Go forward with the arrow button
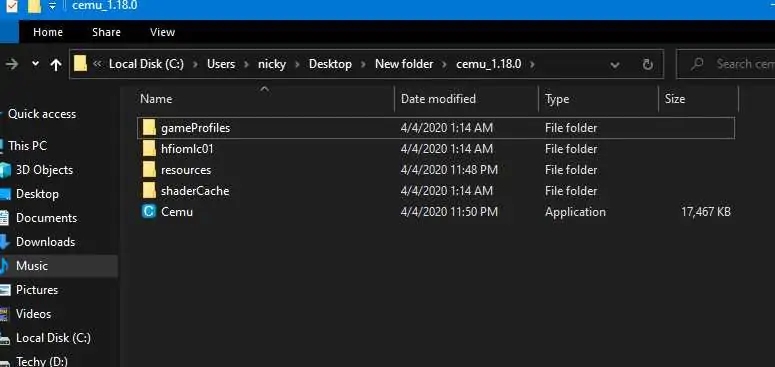 click(12, 64)
